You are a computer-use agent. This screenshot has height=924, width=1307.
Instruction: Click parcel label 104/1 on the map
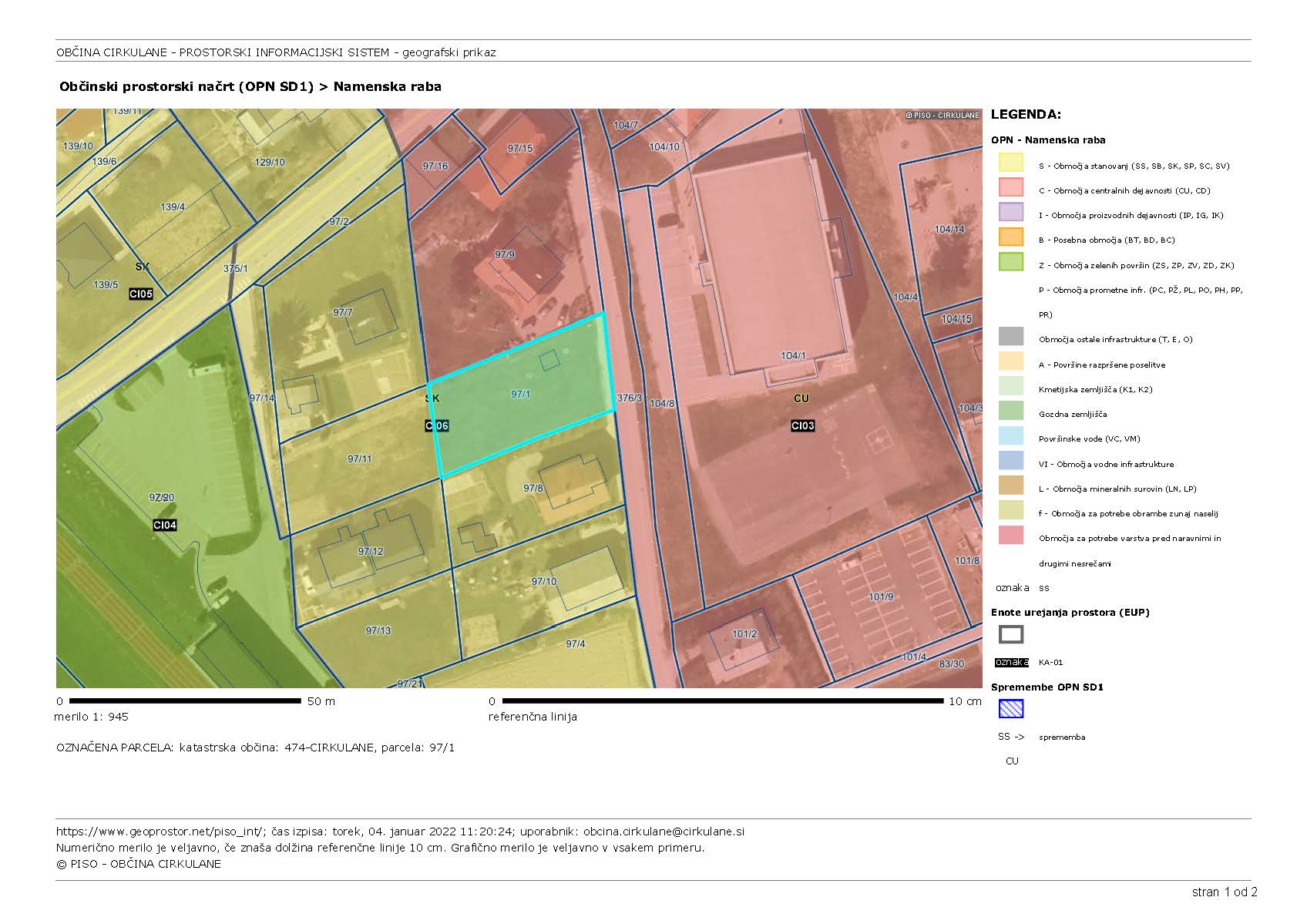(793, 356)
